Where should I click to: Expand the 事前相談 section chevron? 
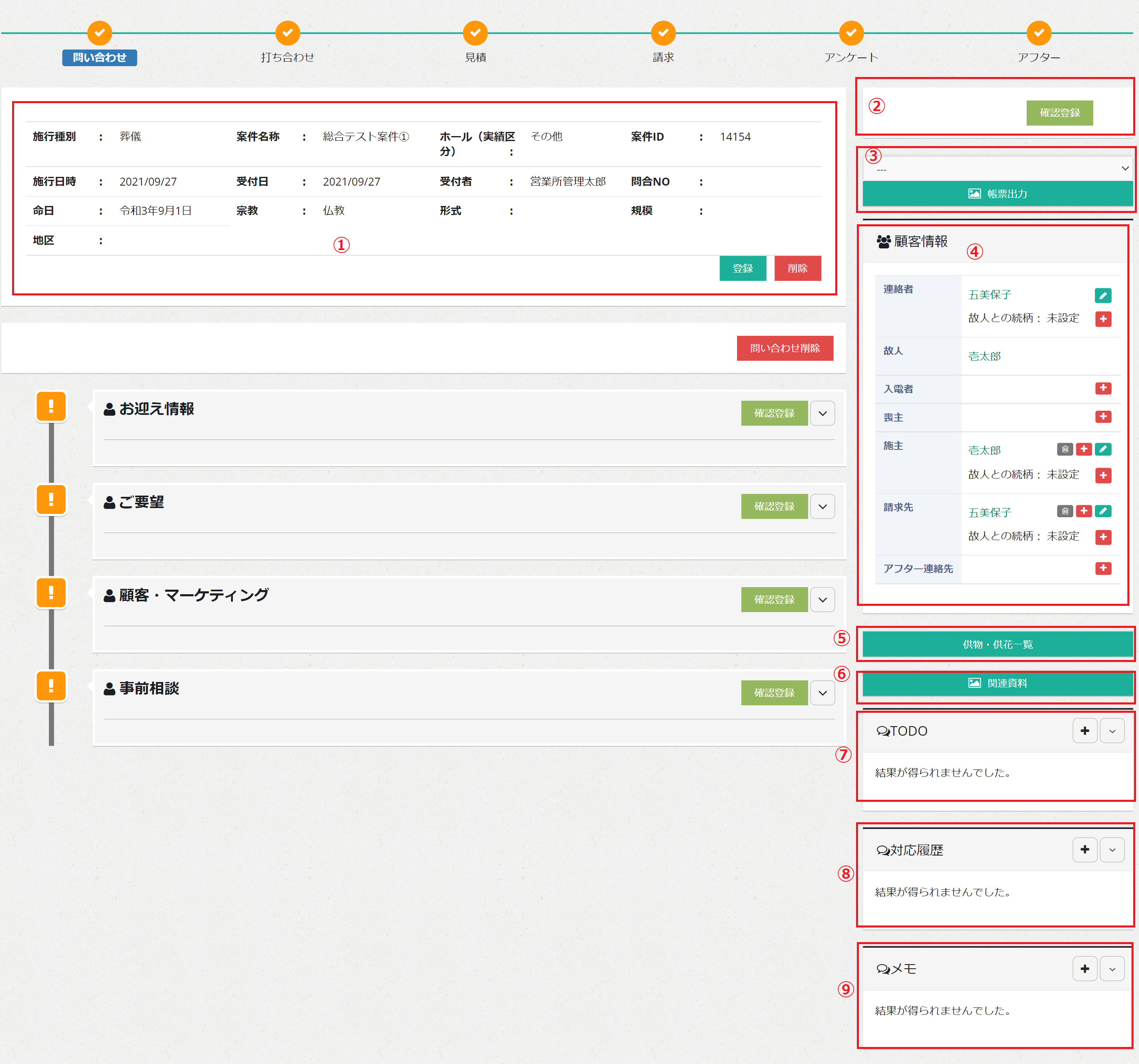822,693
